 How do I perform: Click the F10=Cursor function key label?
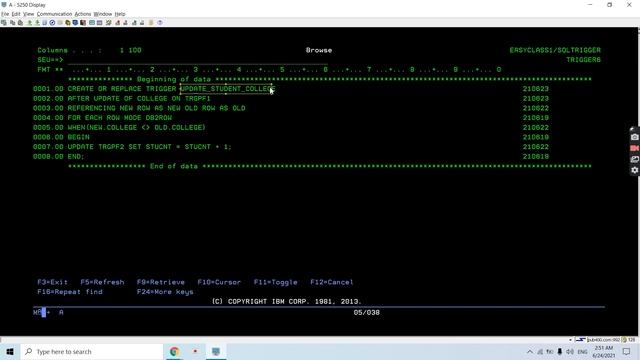point(219,282)
